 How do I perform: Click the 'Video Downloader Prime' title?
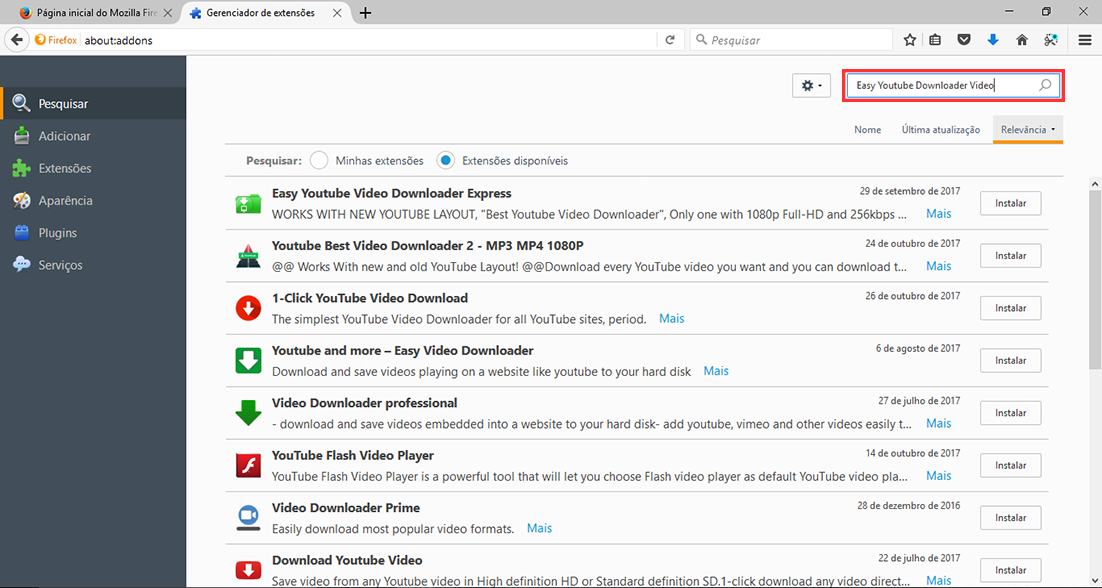[x=346, y=508]
